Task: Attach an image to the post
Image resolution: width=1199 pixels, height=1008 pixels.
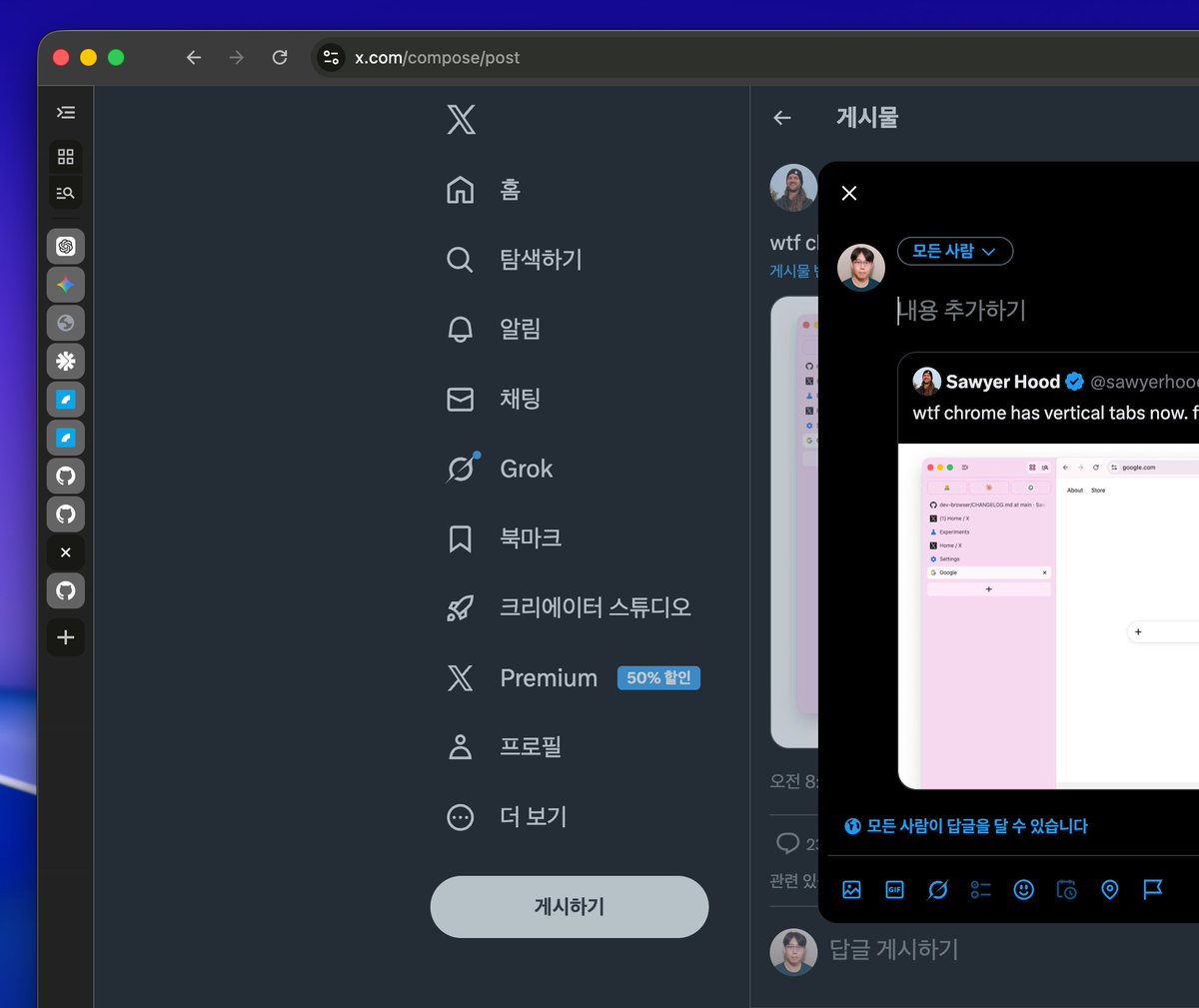Action: point(850,889)
